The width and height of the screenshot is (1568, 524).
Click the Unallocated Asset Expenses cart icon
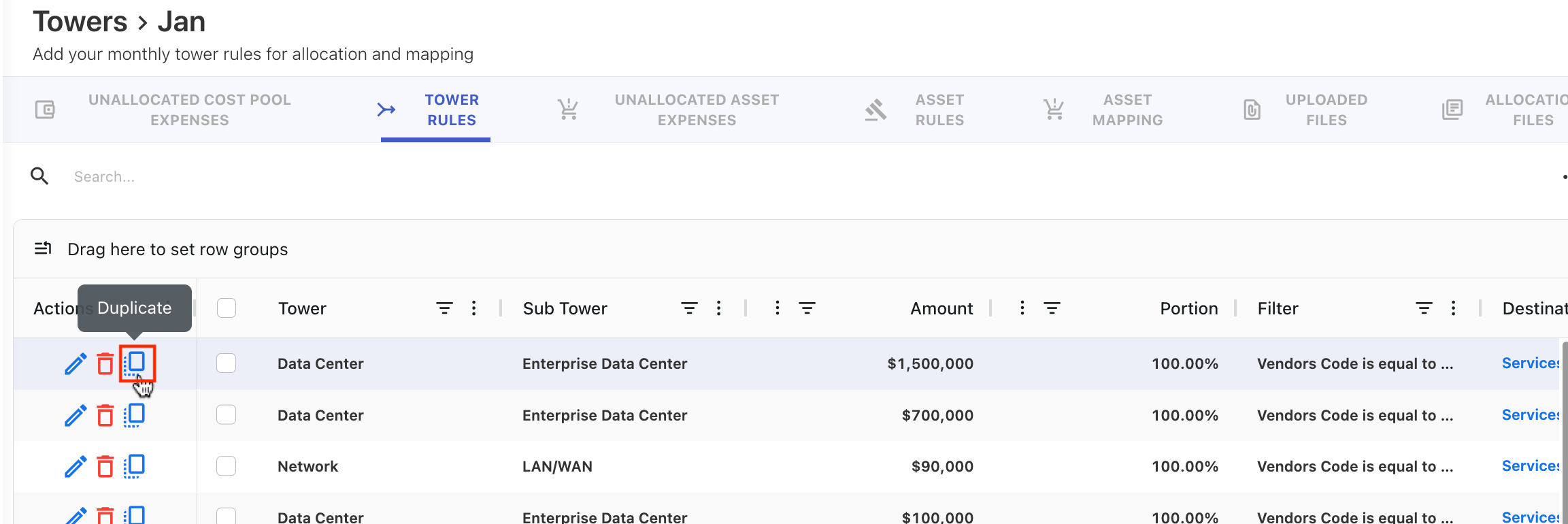tap(568, 110)
